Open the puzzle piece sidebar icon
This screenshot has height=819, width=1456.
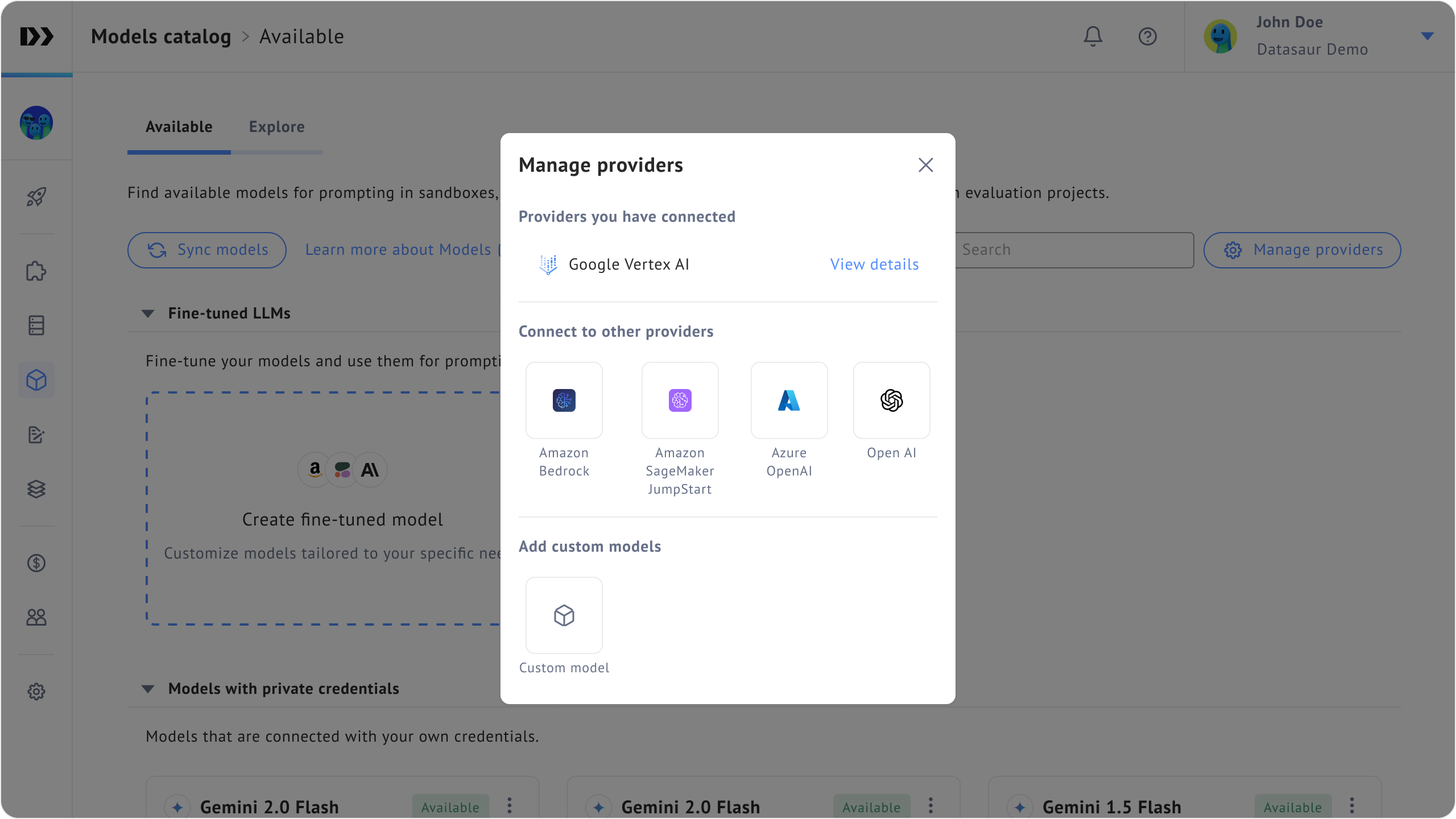[x=36, y=271]
